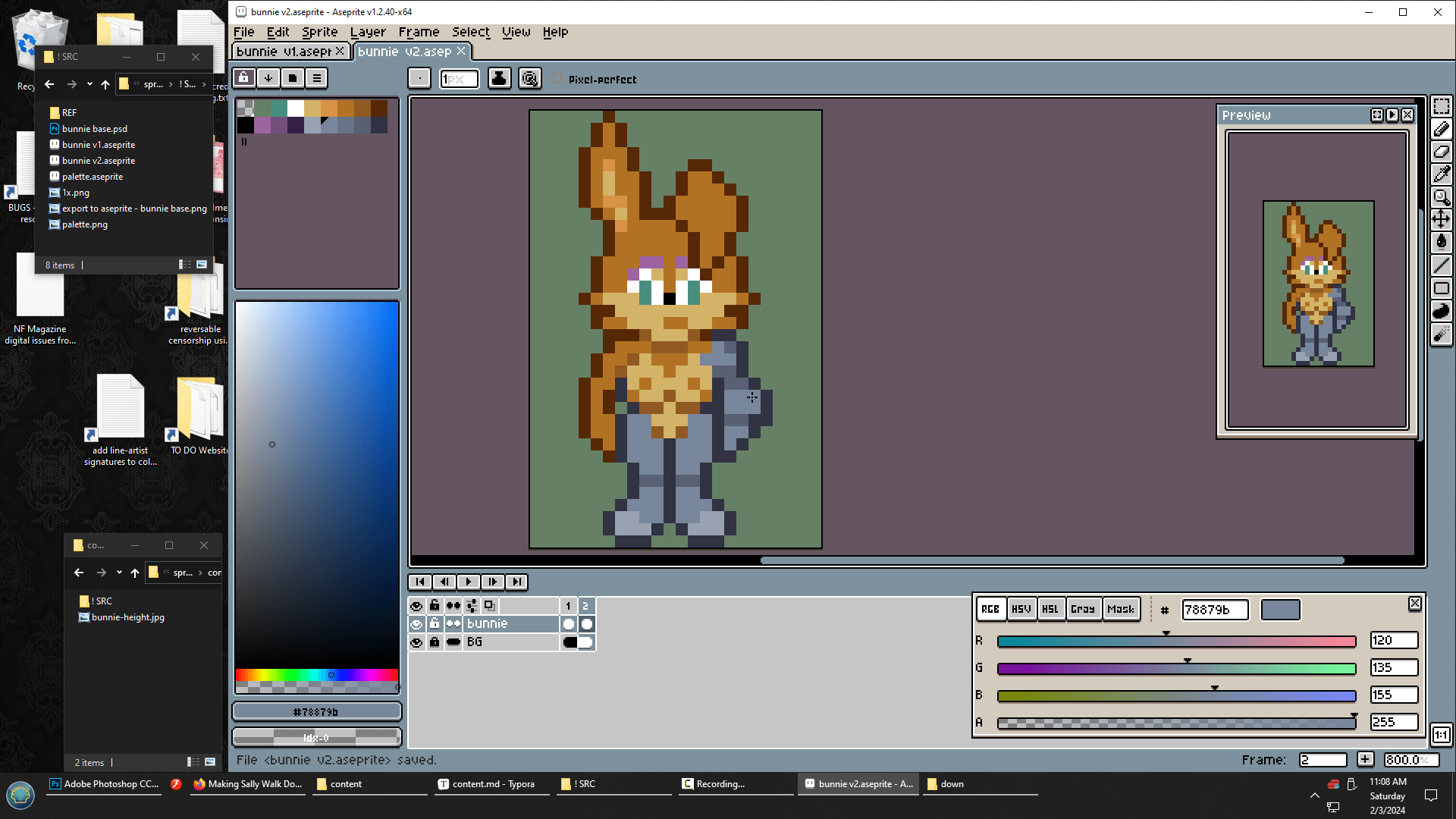Screen dimensions: 1456x819
Task: Select the Line tool
Action: (x=1441, y=265)
